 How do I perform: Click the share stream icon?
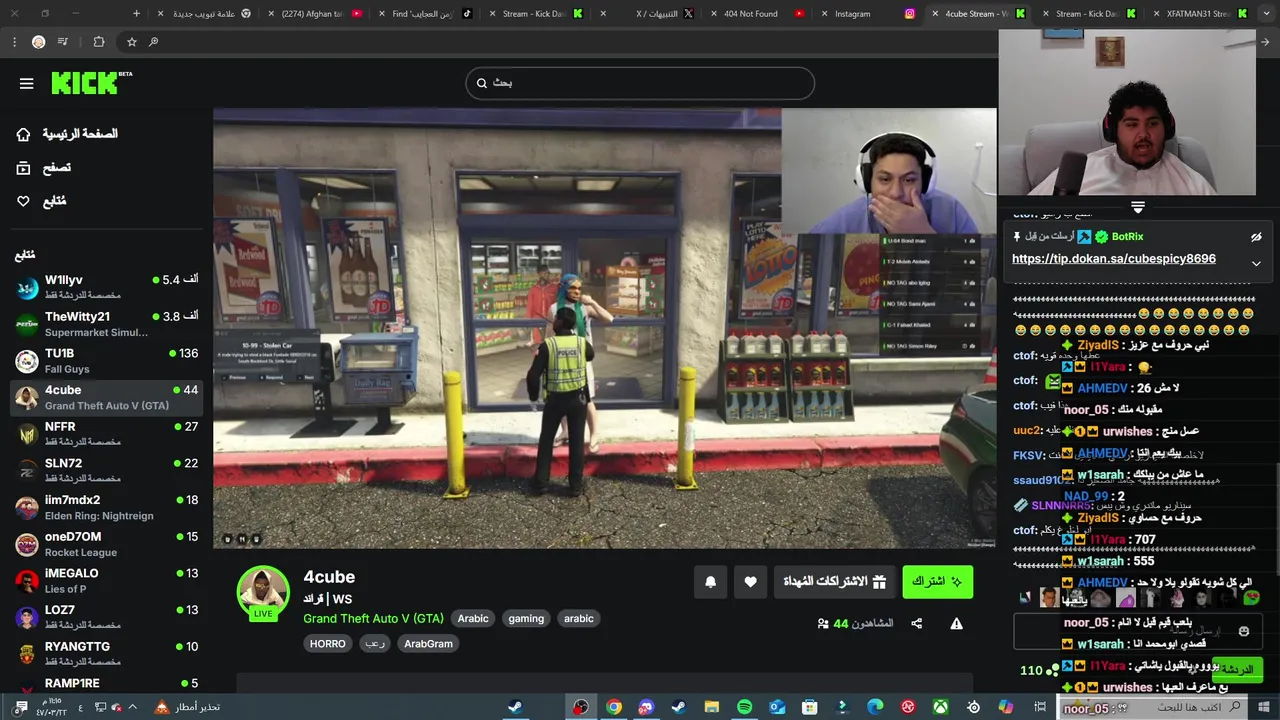(916, 623)
